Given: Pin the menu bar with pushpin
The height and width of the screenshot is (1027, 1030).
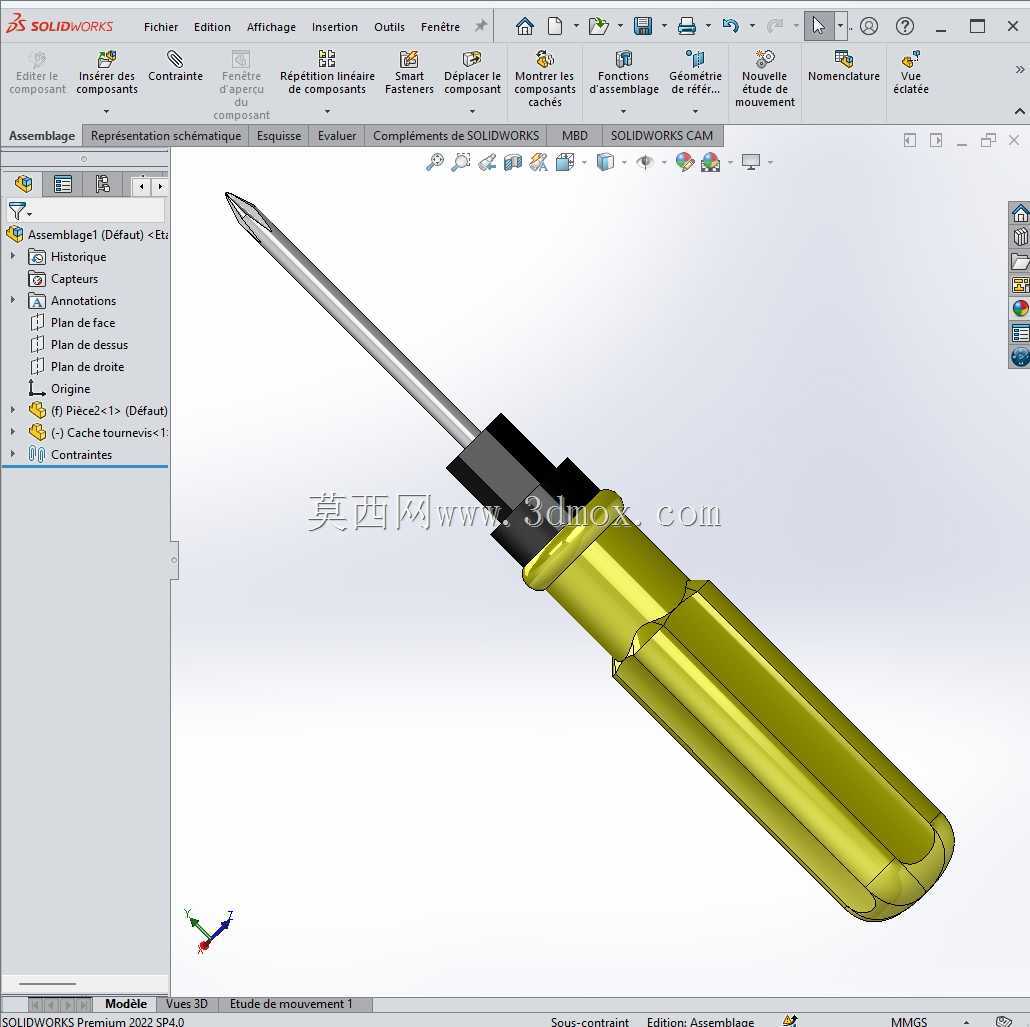Looking at the screenshot, I should [x=481, y=26].
